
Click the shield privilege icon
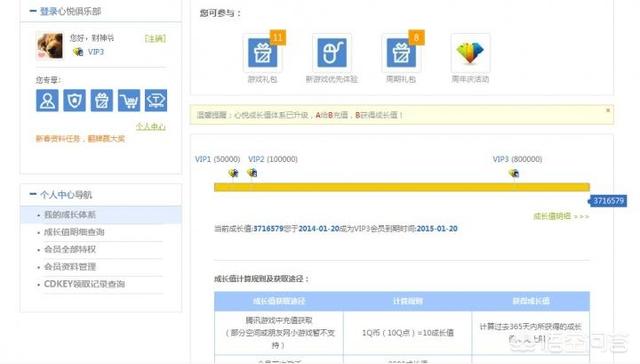pyautogui.click(x=74, y=100)
